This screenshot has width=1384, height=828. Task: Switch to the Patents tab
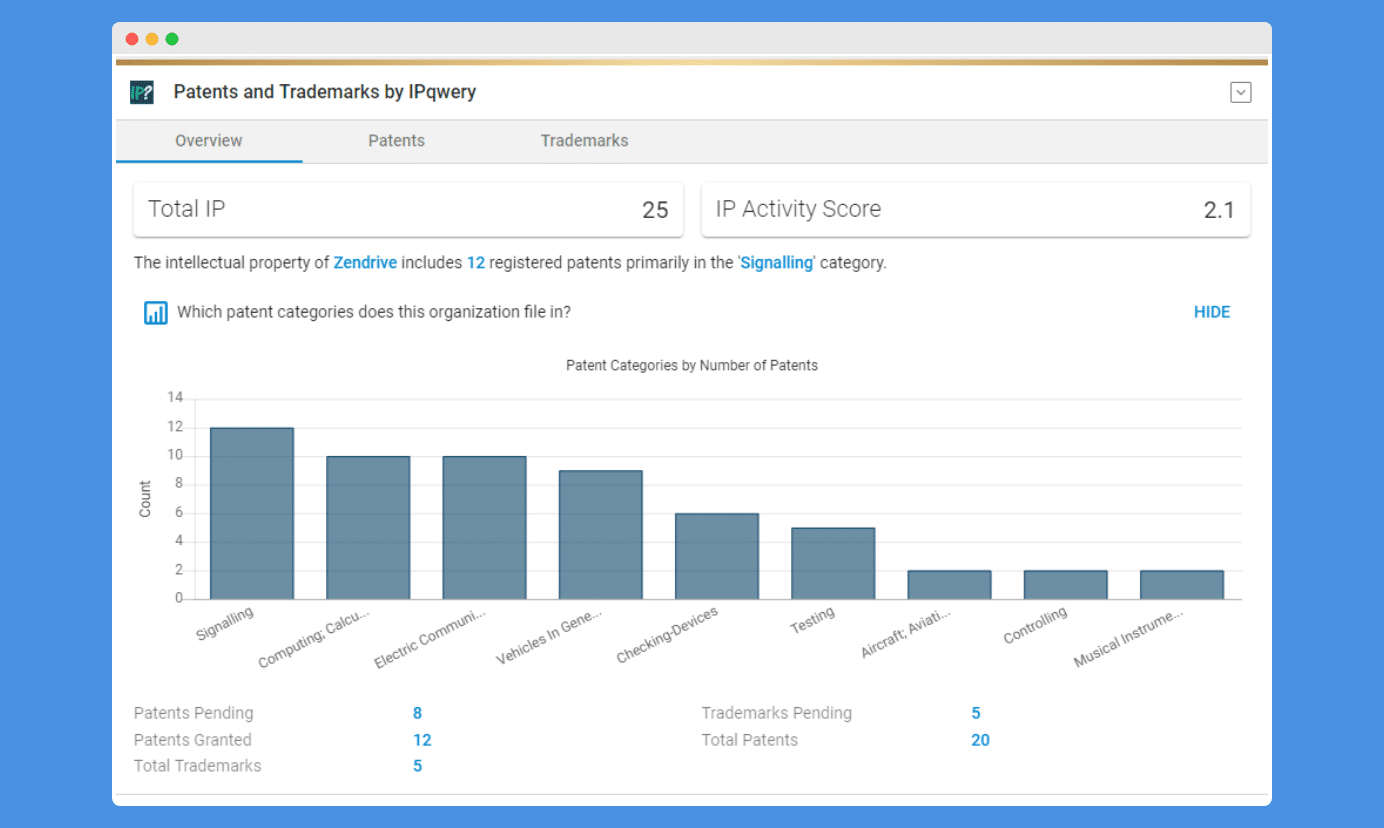pos(396,141)
